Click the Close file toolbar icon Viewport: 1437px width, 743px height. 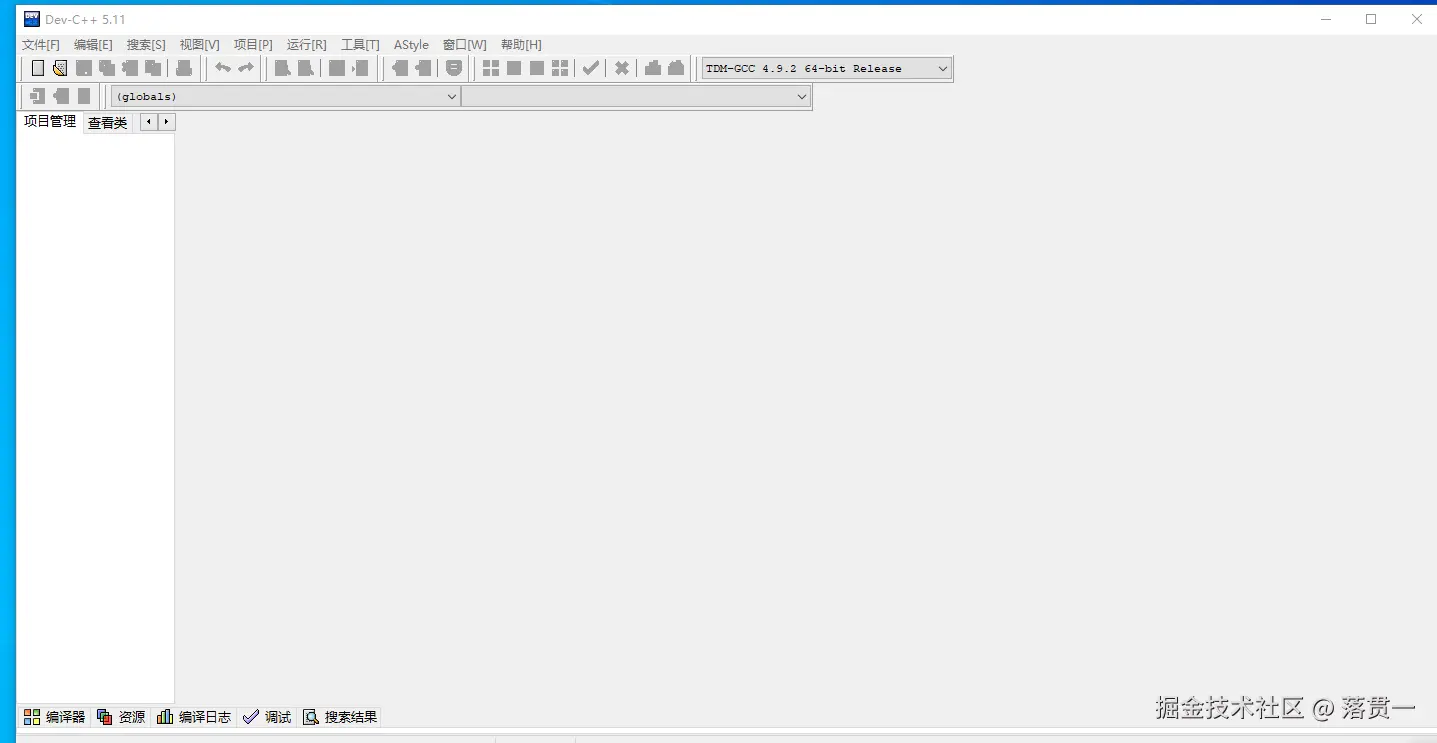[130, 68]
